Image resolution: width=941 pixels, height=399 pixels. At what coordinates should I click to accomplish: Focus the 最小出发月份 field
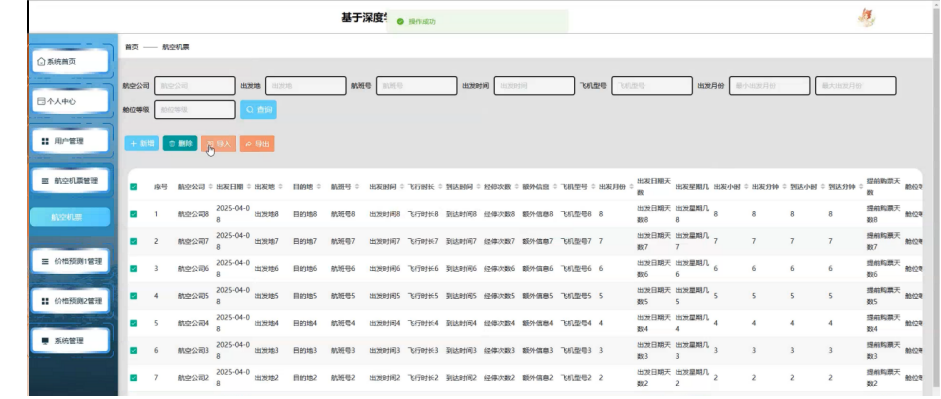(769, 86)
